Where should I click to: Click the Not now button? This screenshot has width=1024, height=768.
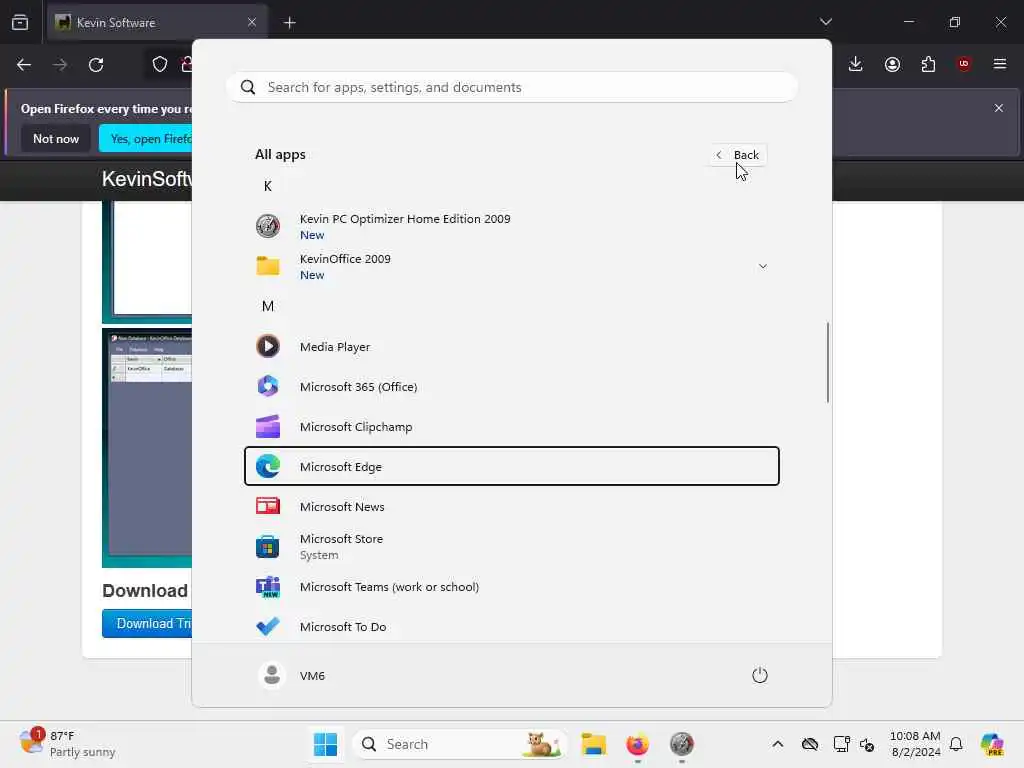click(x=56, y=138)
